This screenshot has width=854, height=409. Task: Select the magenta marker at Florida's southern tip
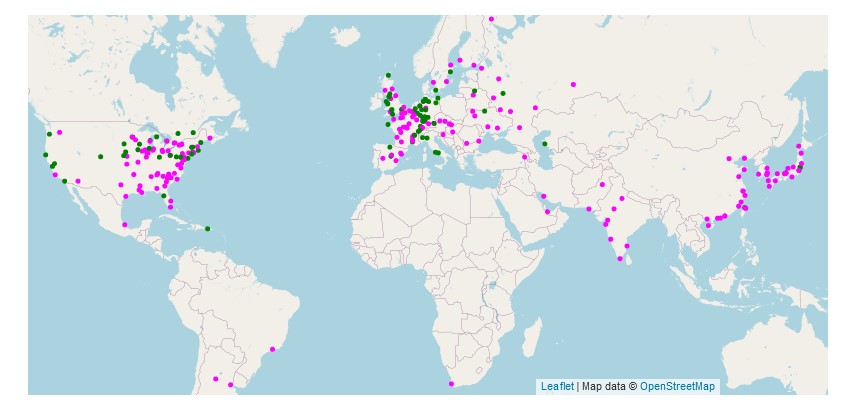pyautogui.click(x=170, y=207)
